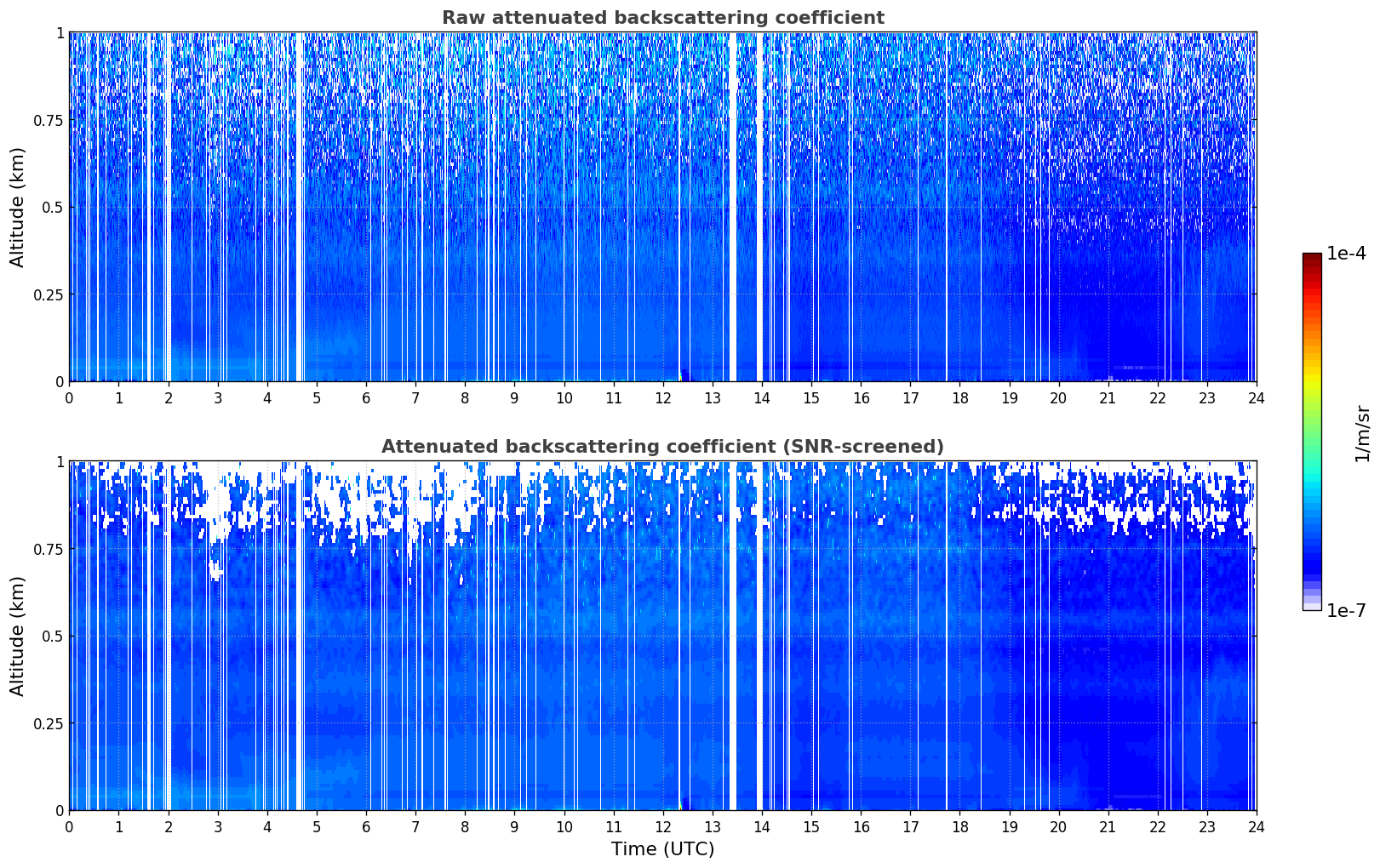Click the 'Raw attenuated backscattering coefficient' title
The width and height of the screenshot is (1380, 868).
tap(662, 18)
